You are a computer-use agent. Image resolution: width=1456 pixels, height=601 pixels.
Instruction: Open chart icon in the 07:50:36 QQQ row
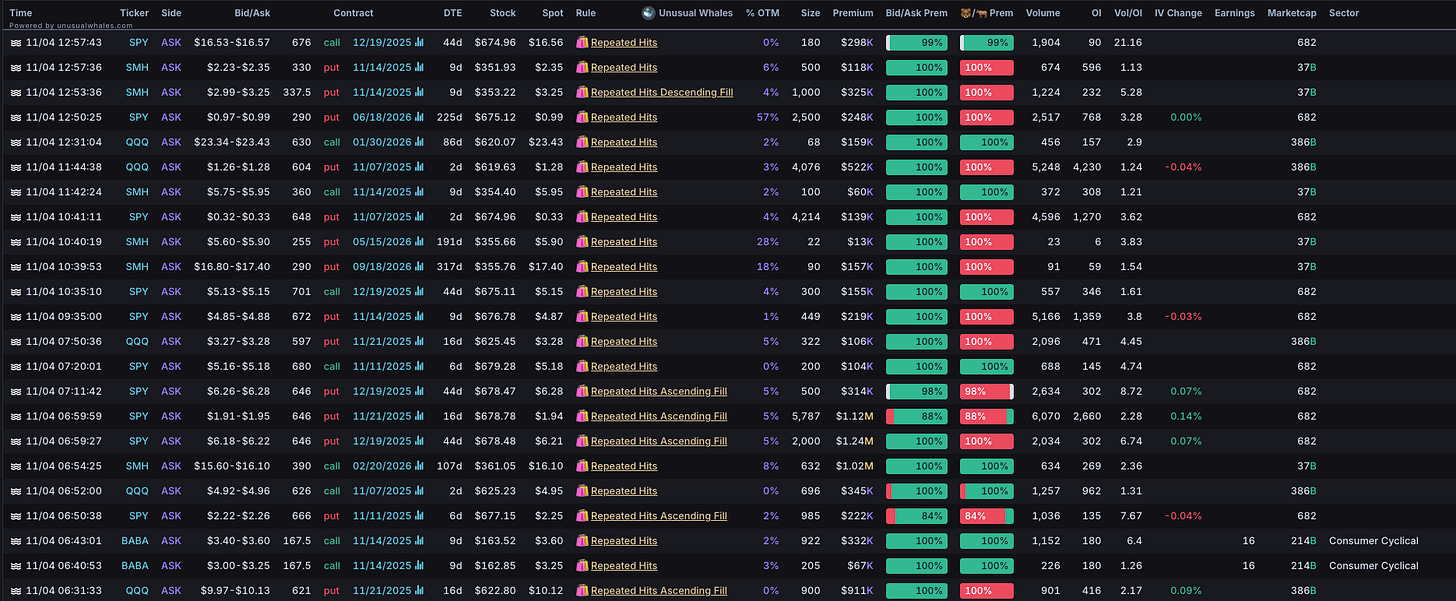(x=419, y=342)
